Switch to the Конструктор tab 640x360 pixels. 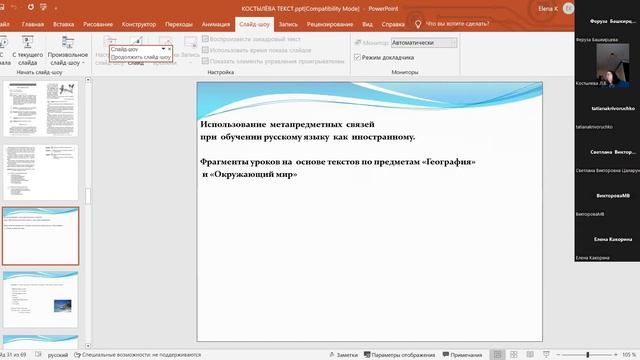click(x=139, y=24)
